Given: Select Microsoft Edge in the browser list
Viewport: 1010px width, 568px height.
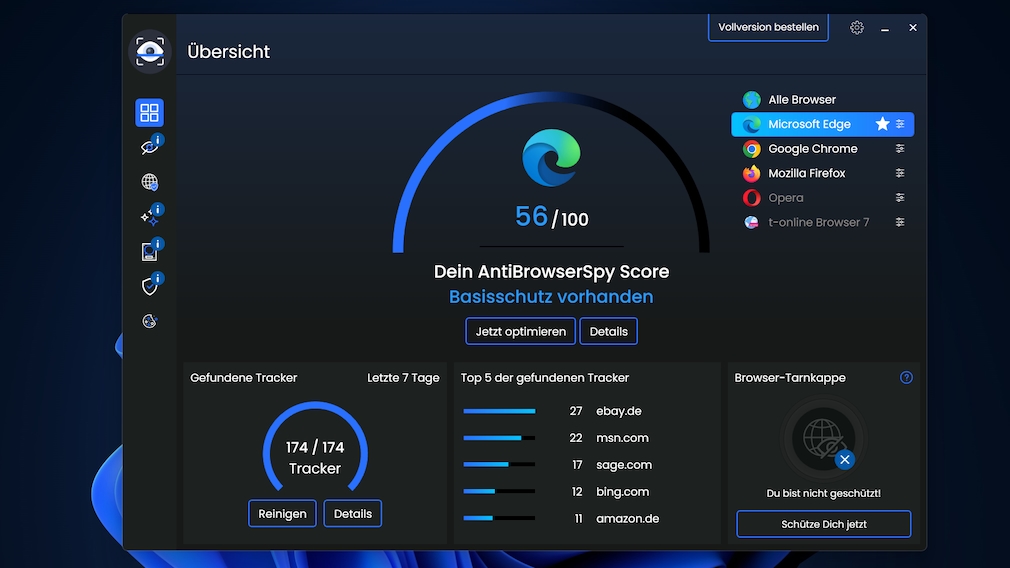Looking at the screenshot, I should tap(823, 124).
